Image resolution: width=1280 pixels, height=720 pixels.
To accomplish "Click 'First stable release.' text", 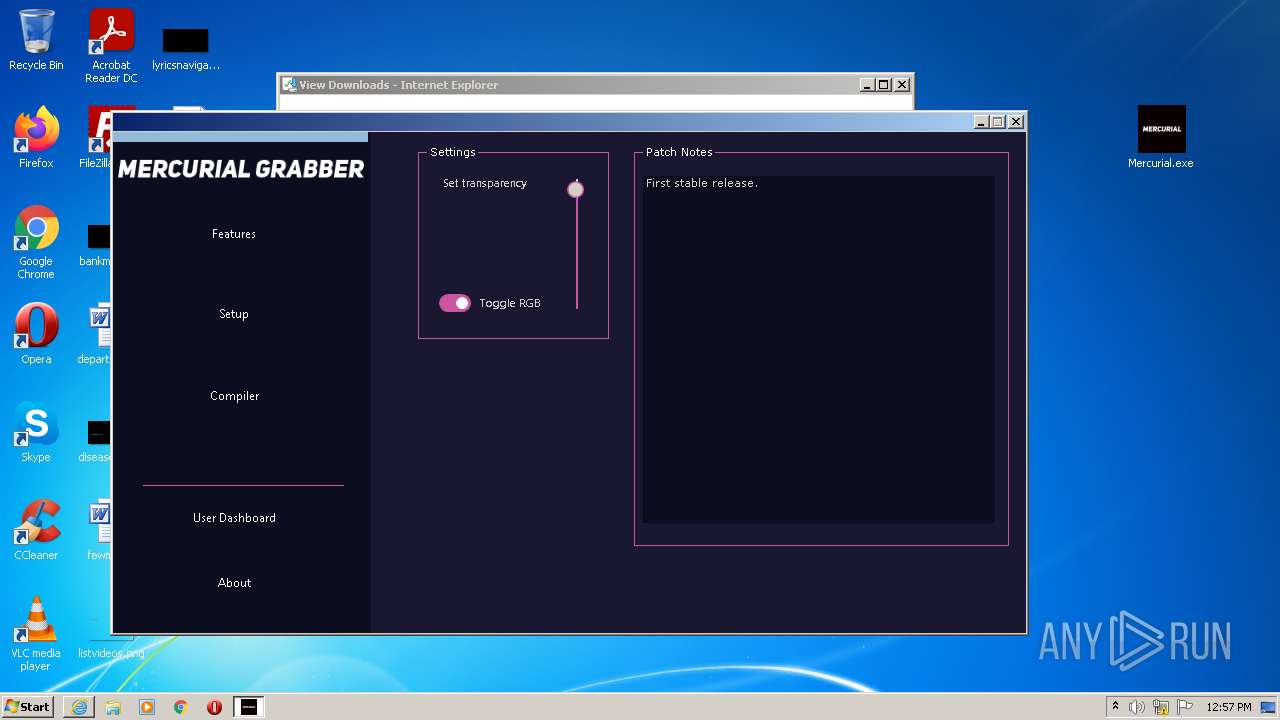I will pyautogui.click(x=702, y=183).
